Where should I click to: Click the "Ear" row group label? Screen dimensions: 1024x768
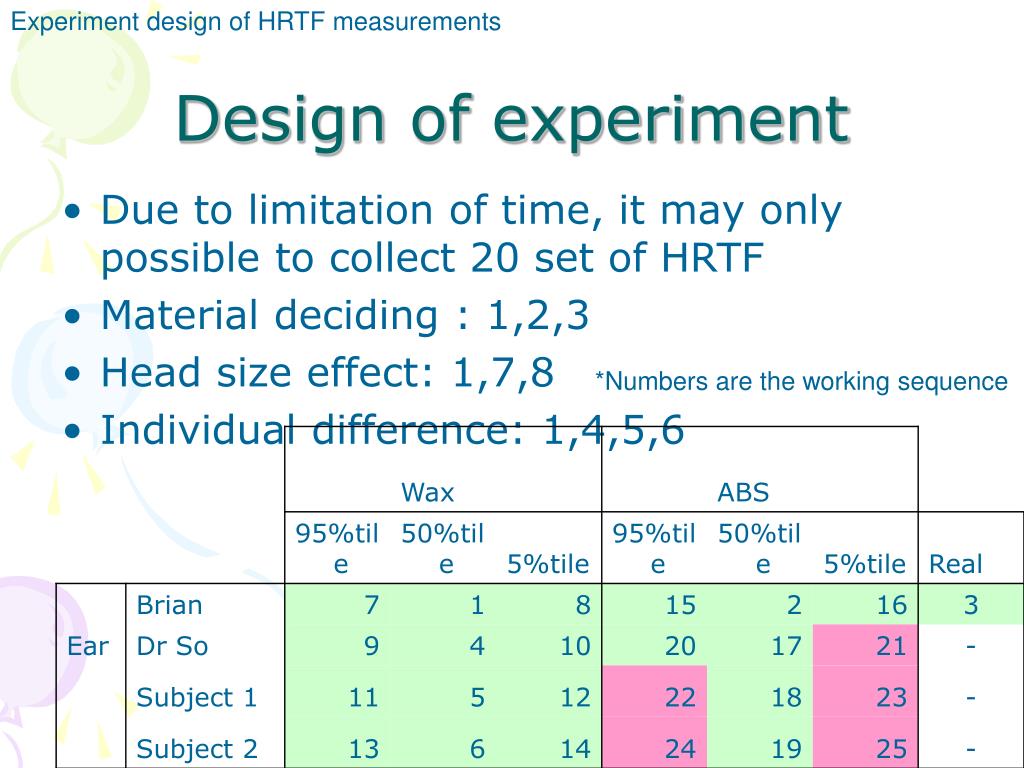pos(88,647)
